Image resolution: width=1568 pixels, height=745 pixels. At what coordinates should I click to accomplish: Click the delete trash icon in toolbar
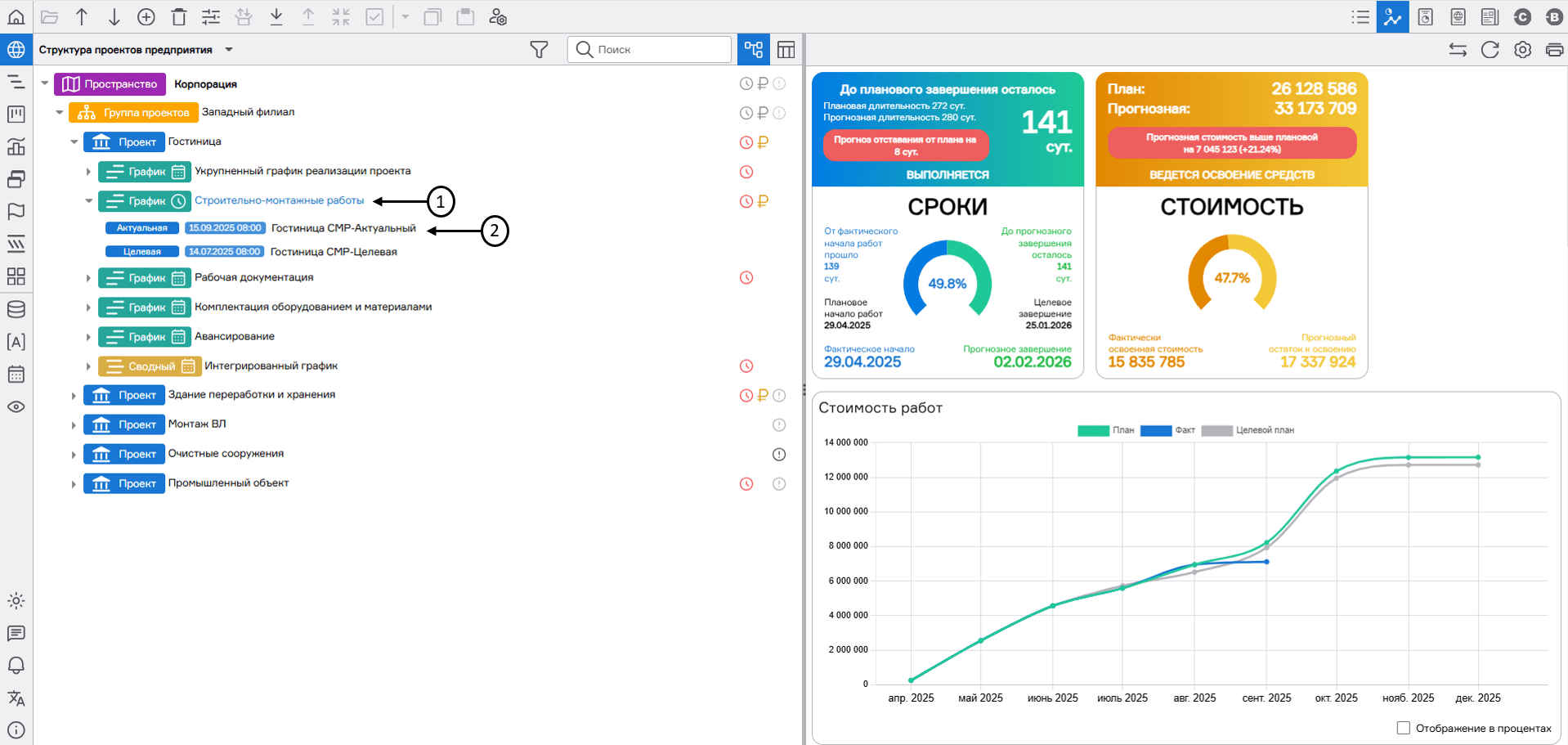(179, 17)
